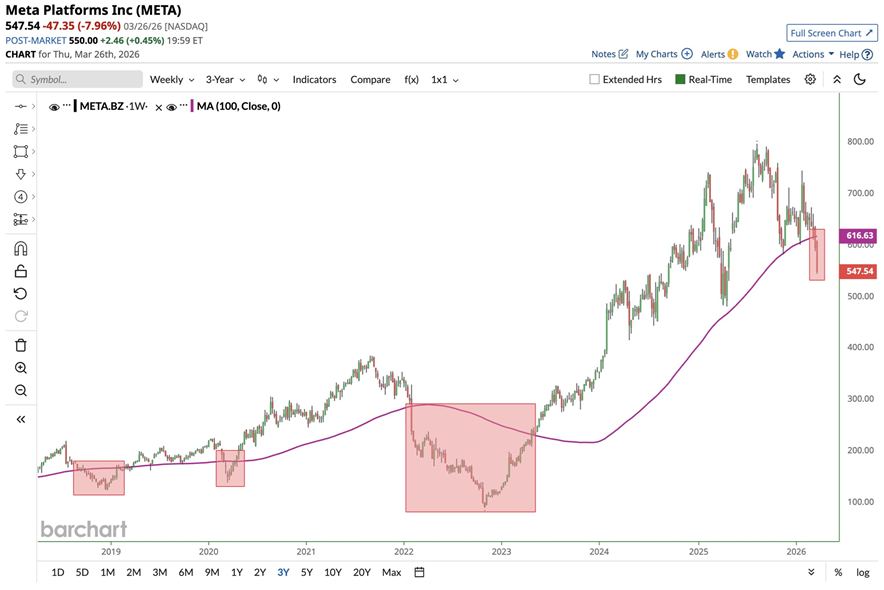Delete drawings with the trash icon

[21, 345]
